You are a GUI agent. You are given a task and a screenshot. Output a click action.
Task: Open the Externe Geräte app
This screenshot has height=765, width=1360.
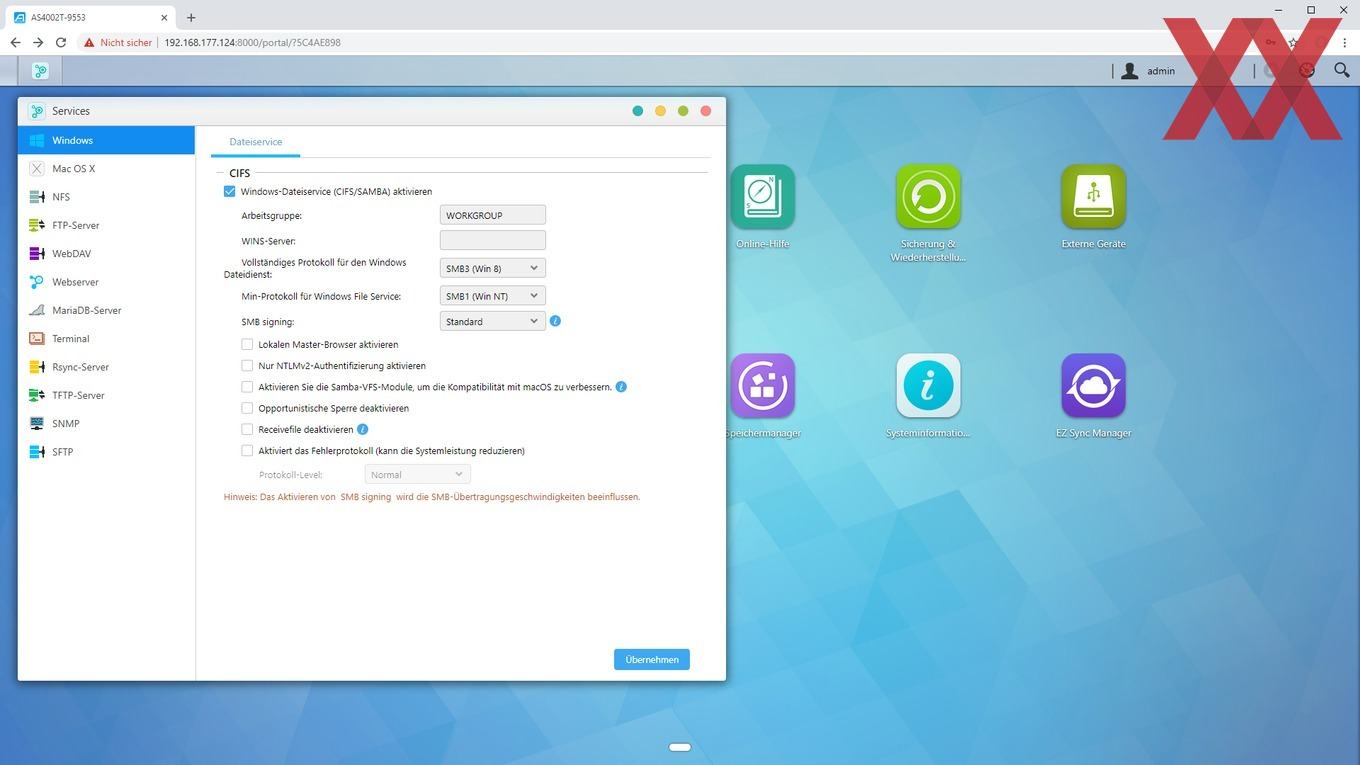tap(1093, 198)
